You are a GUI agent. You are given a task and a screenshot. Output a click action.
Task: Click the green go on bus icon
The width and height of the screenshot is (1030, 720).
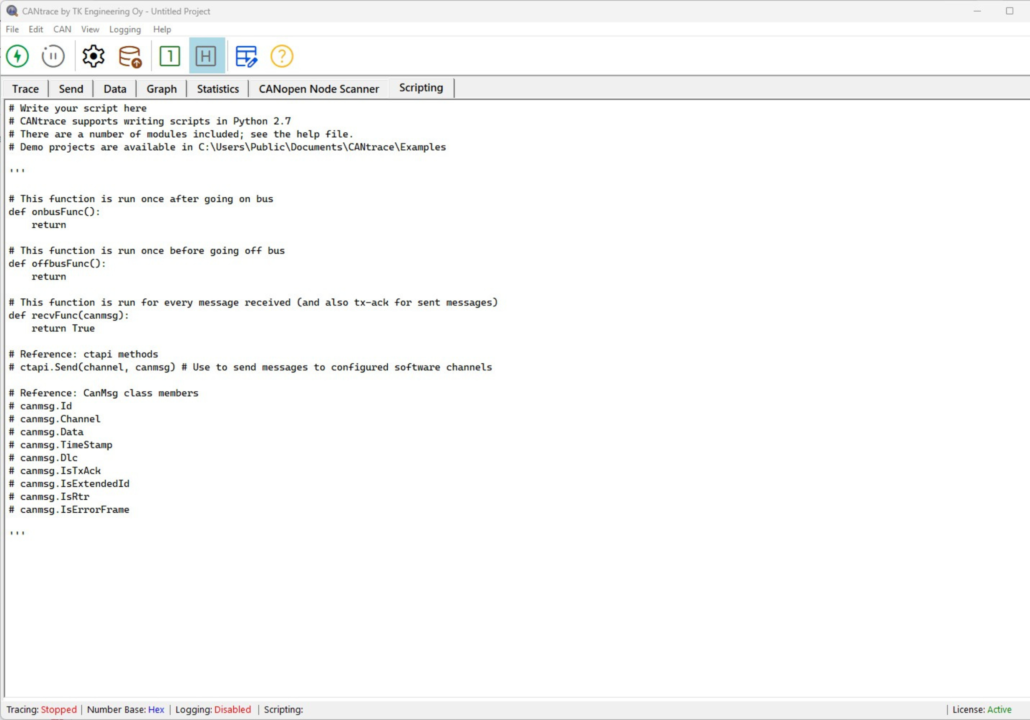[x=18, y=56]
